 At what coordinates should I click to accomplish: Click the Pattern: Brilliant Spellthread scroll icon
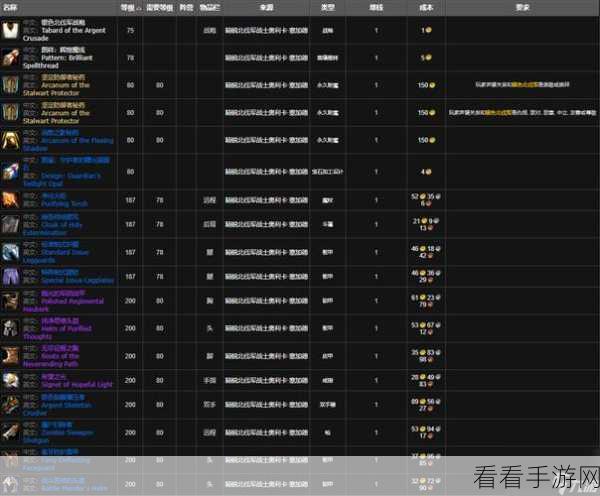point(10,58)
